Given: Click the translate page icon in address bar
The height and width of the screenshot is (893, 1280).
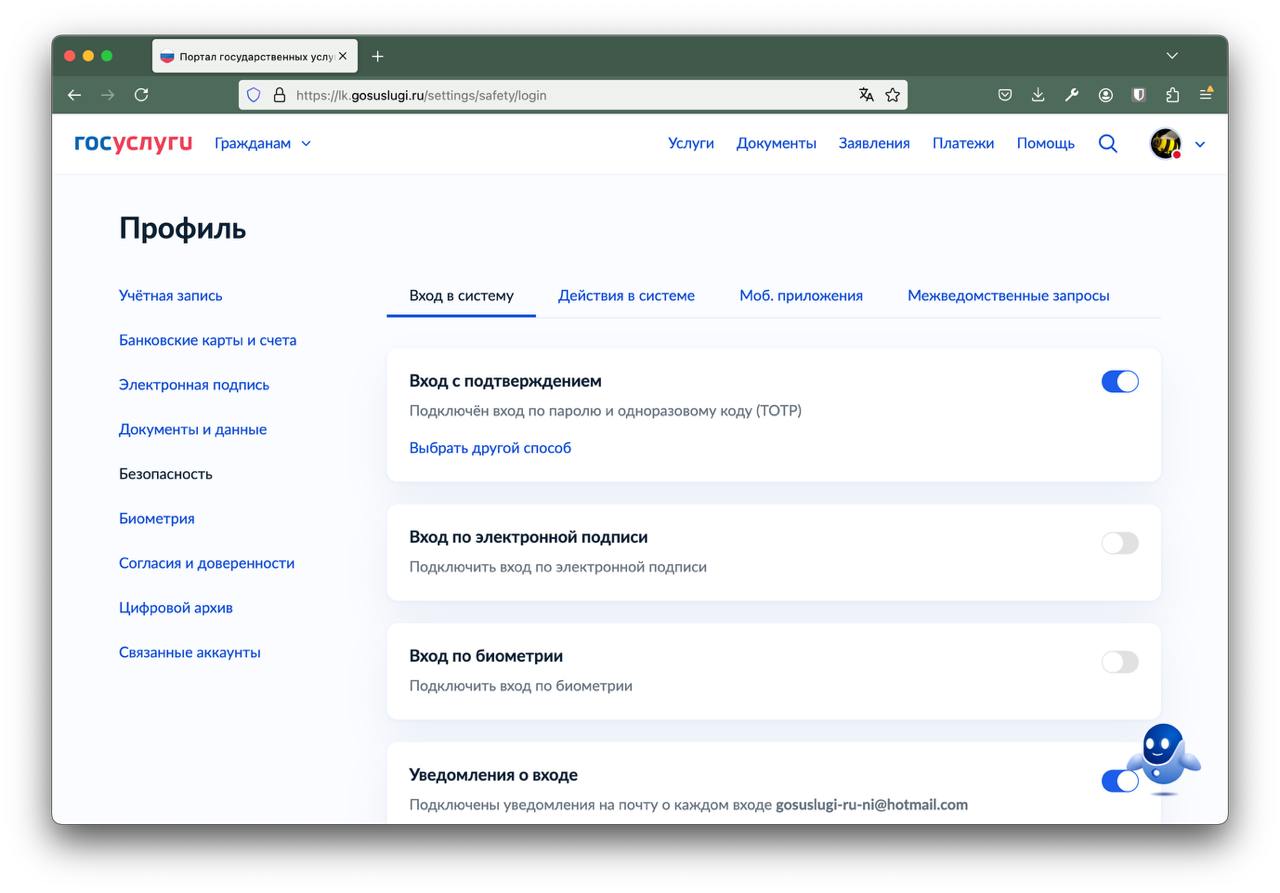Looking at the screenshot, I should (x=866, y=95).
